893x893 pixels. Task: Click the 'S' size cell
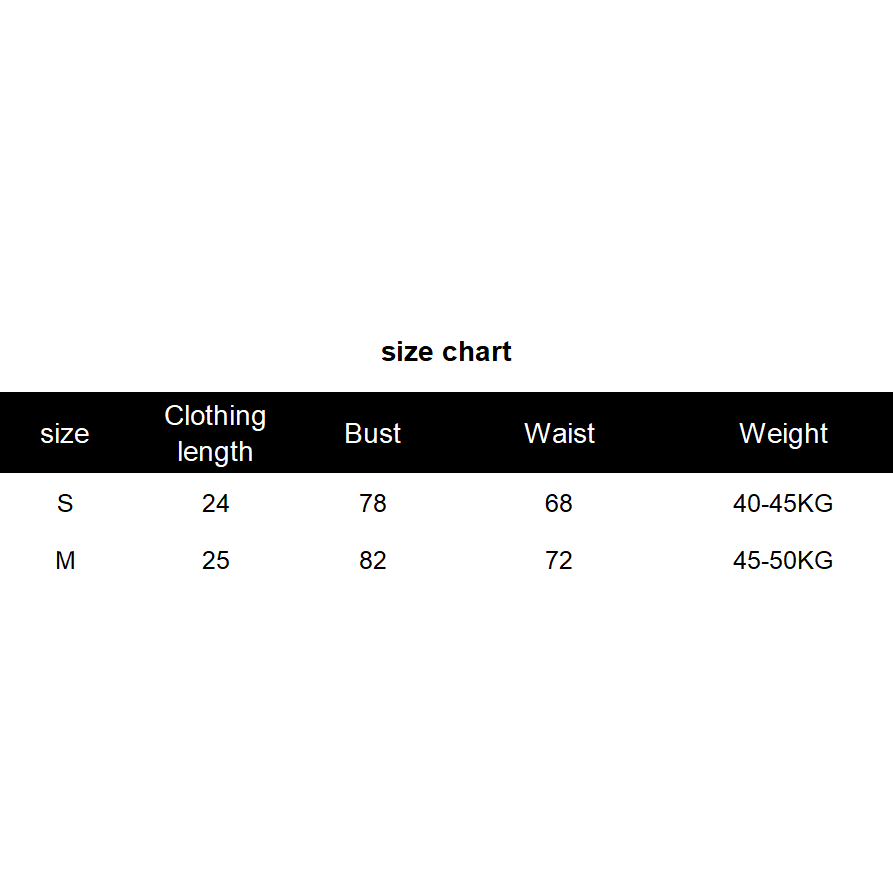click(65, 503)
